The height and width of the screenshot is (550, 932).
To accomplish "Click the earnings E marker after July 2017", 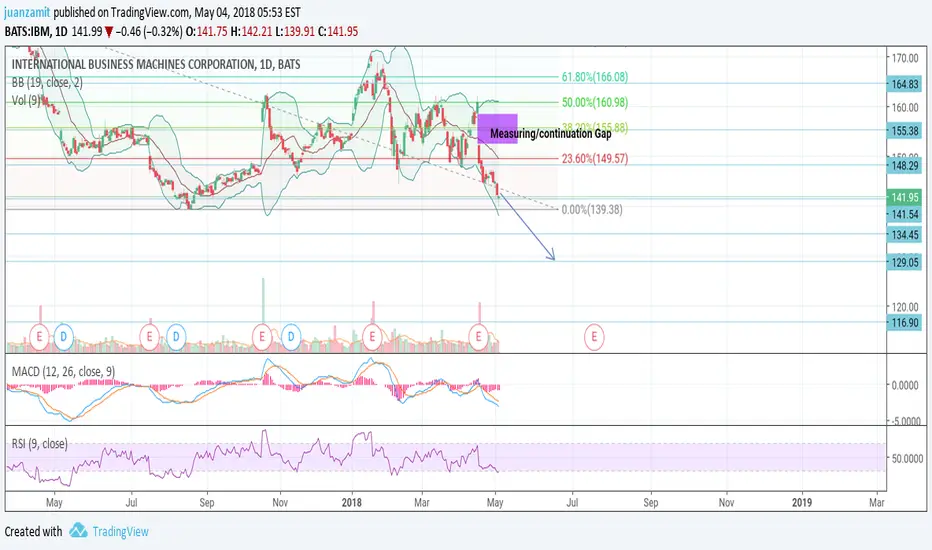I will click(x=150, y=337).
